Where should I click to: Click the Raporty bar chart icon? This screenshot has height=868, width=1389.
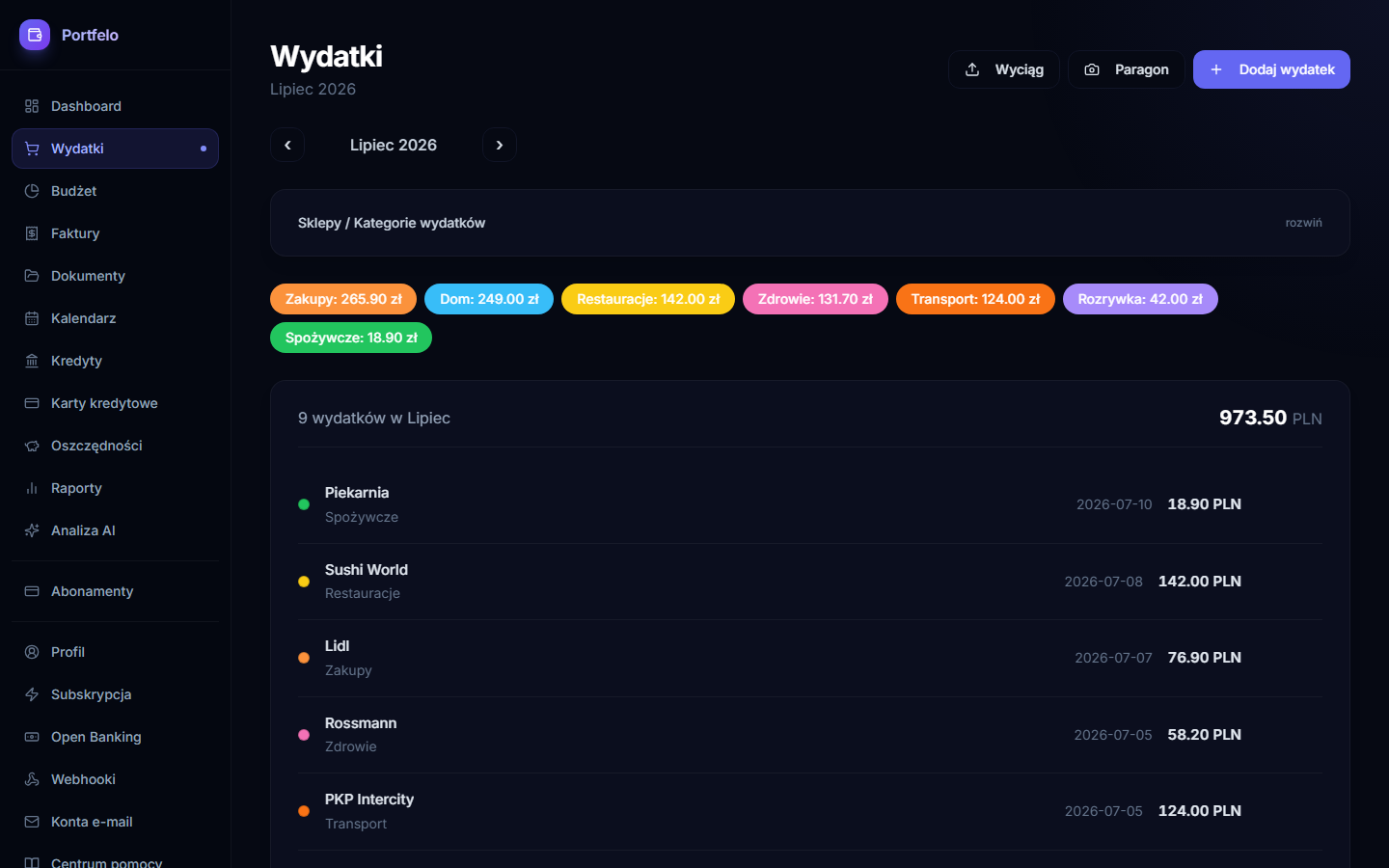tap(32, 488)
